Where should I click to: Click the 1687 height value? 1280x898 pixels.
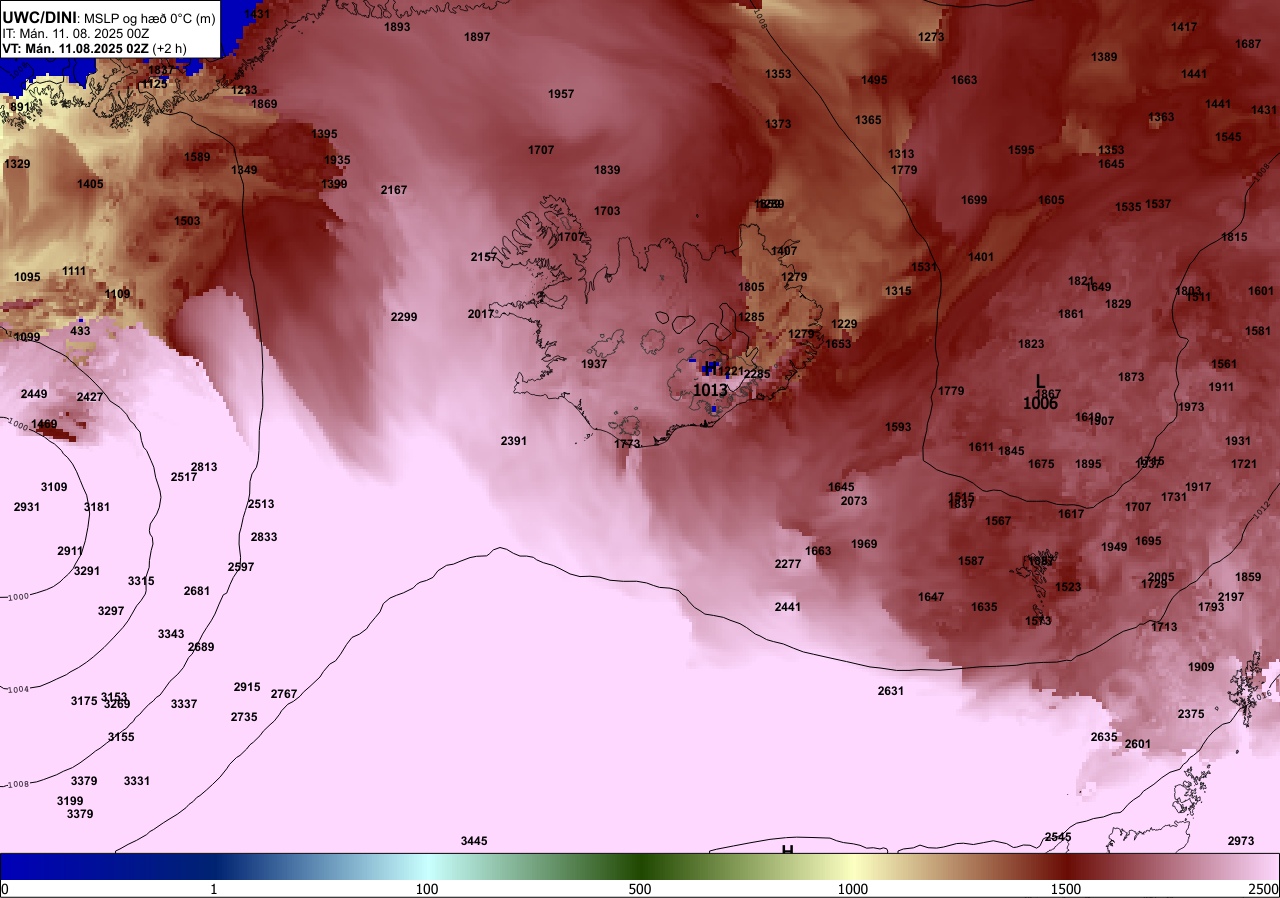tap(1248, 44)
